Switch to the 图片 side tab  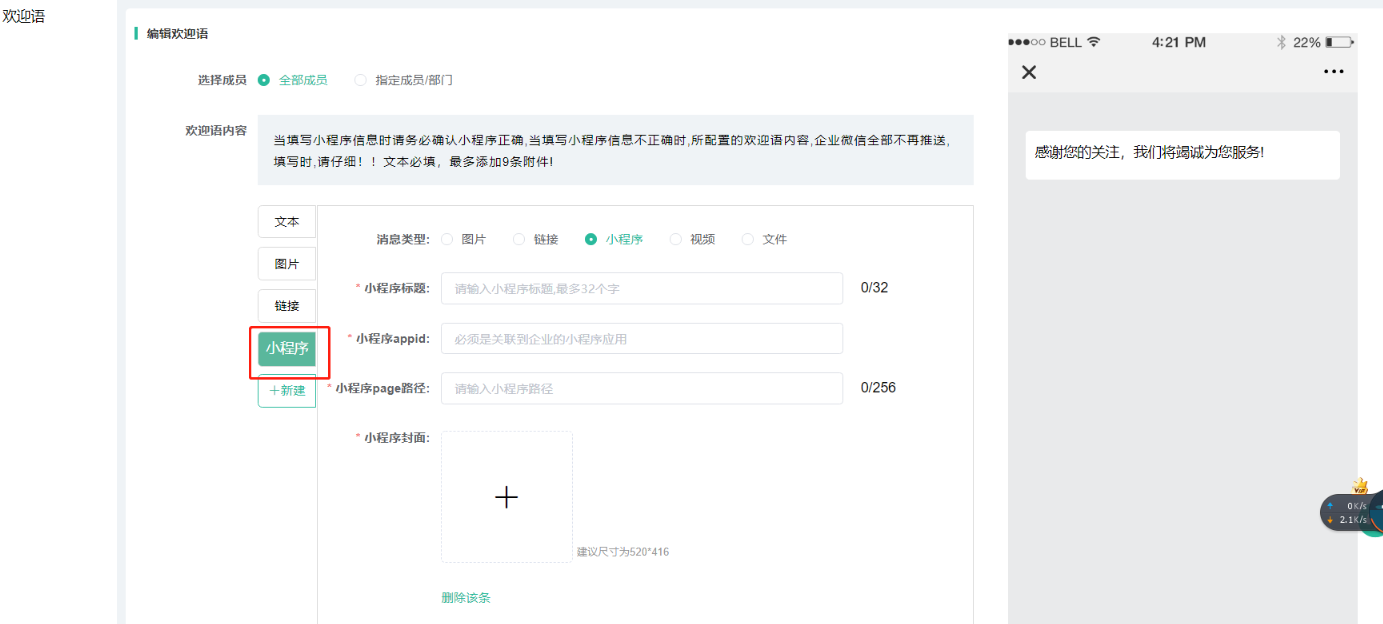tap(287, 264)
